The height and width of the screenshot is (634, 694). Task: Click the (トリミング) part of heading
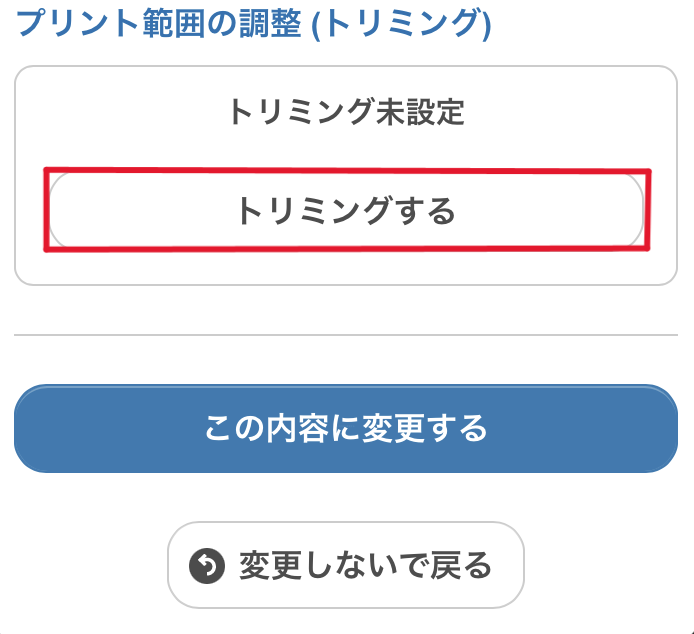click(401, 24)
